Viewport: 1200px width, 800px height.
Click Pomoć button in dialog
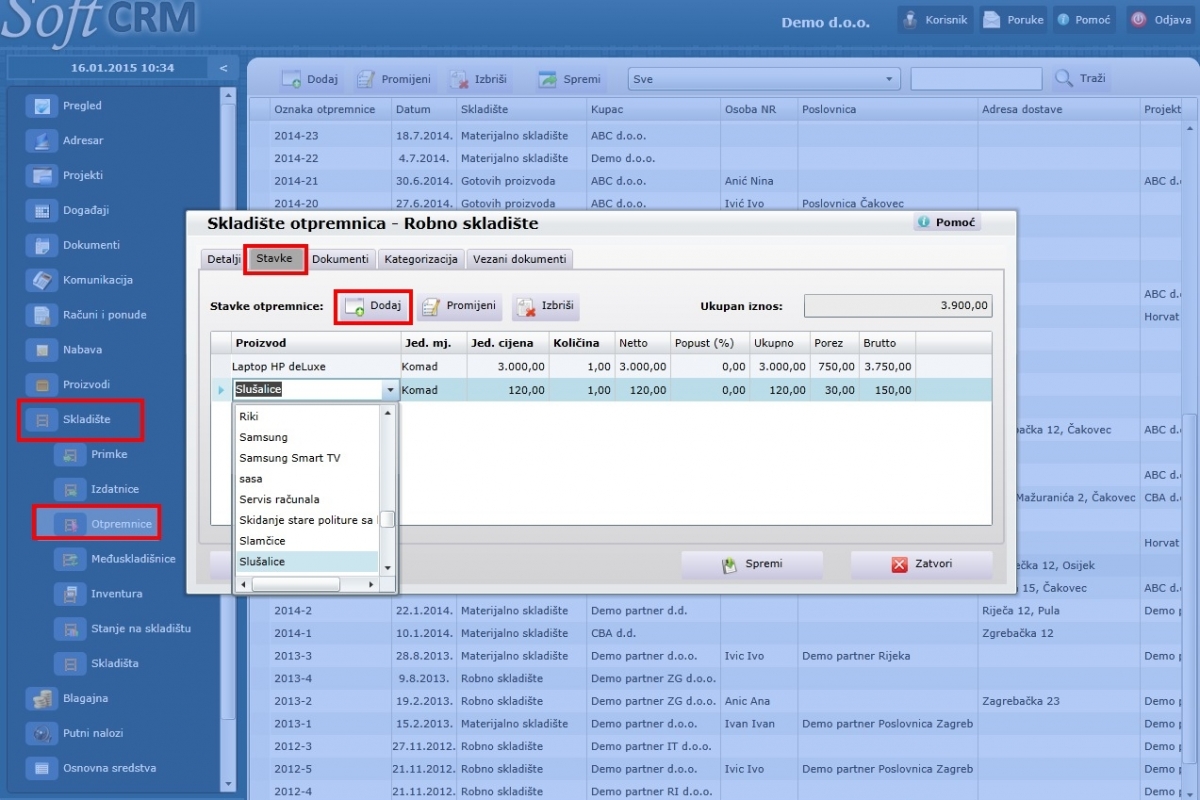point(946,222)
